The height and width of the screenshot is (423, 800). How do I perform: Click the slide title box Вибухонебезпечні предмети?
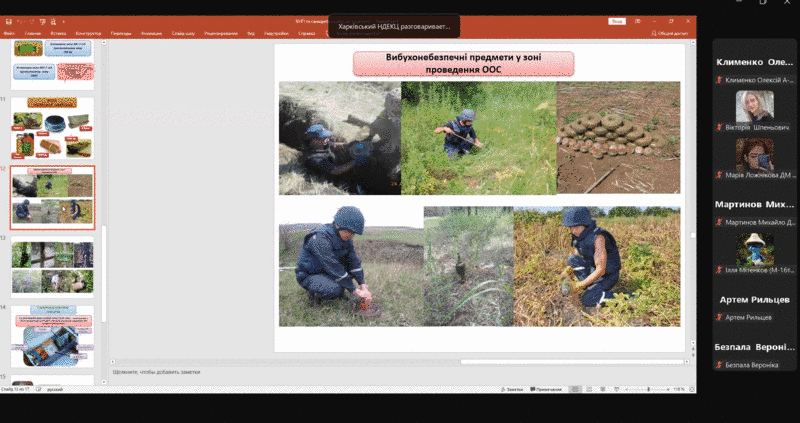coord(463,64)
